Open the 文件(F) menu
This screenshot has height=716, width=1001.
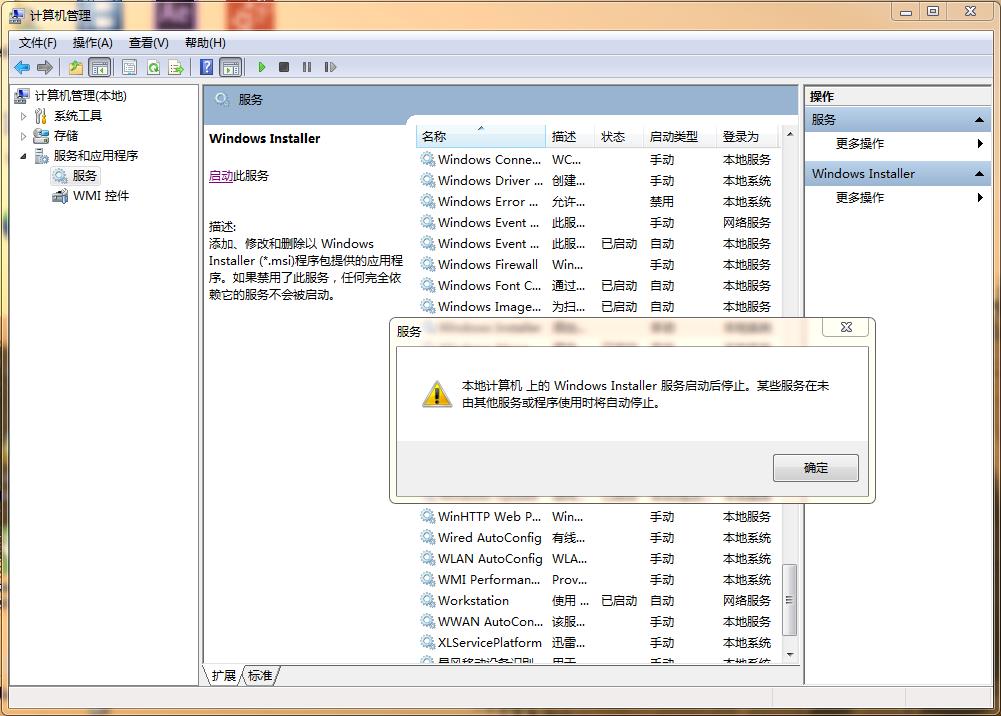click(38, 43)
